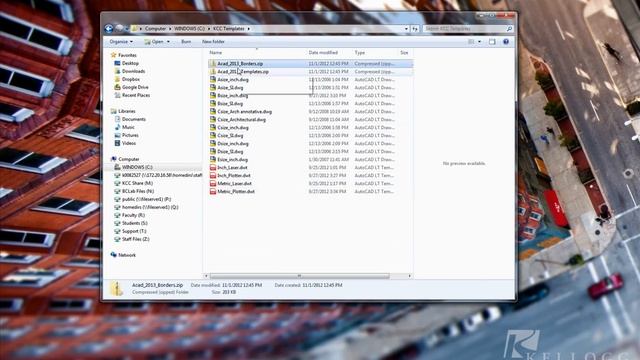The width and height of the screenshot is (640, 360).
Task: Click the Asize_inch.dwg drawing icon
Action: (213, 79)
